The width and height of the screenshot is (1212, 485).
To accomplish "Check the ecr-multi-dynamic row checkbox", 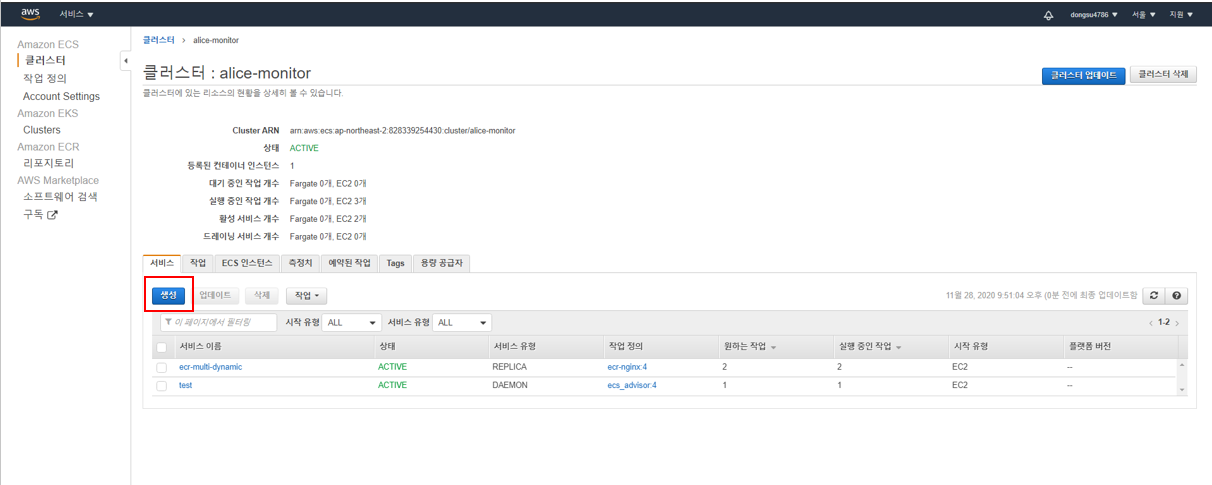I will tap(161, 367).
